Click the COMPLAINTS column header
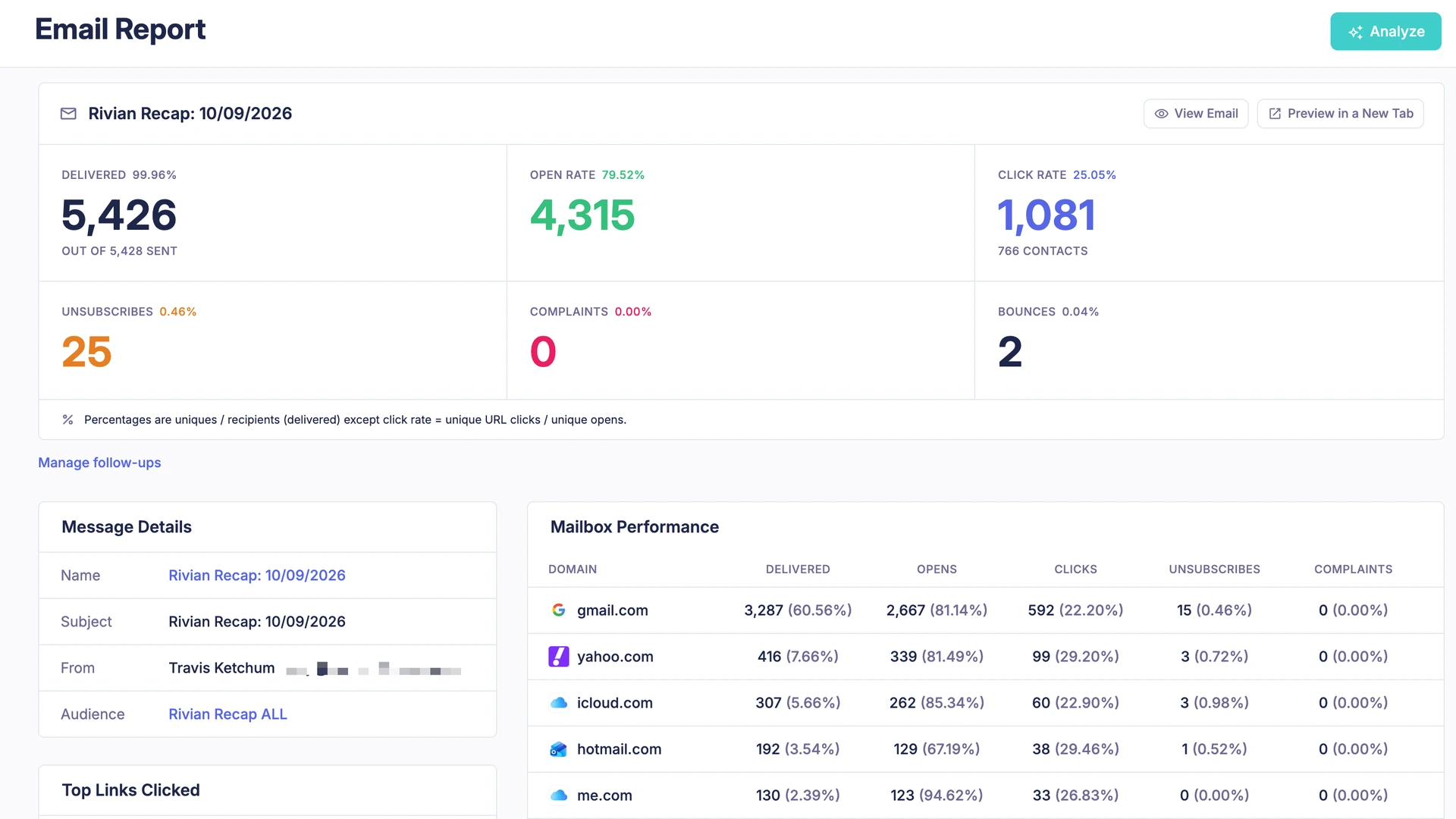This screenshot has width=1456, height=819. (1353, 570)
